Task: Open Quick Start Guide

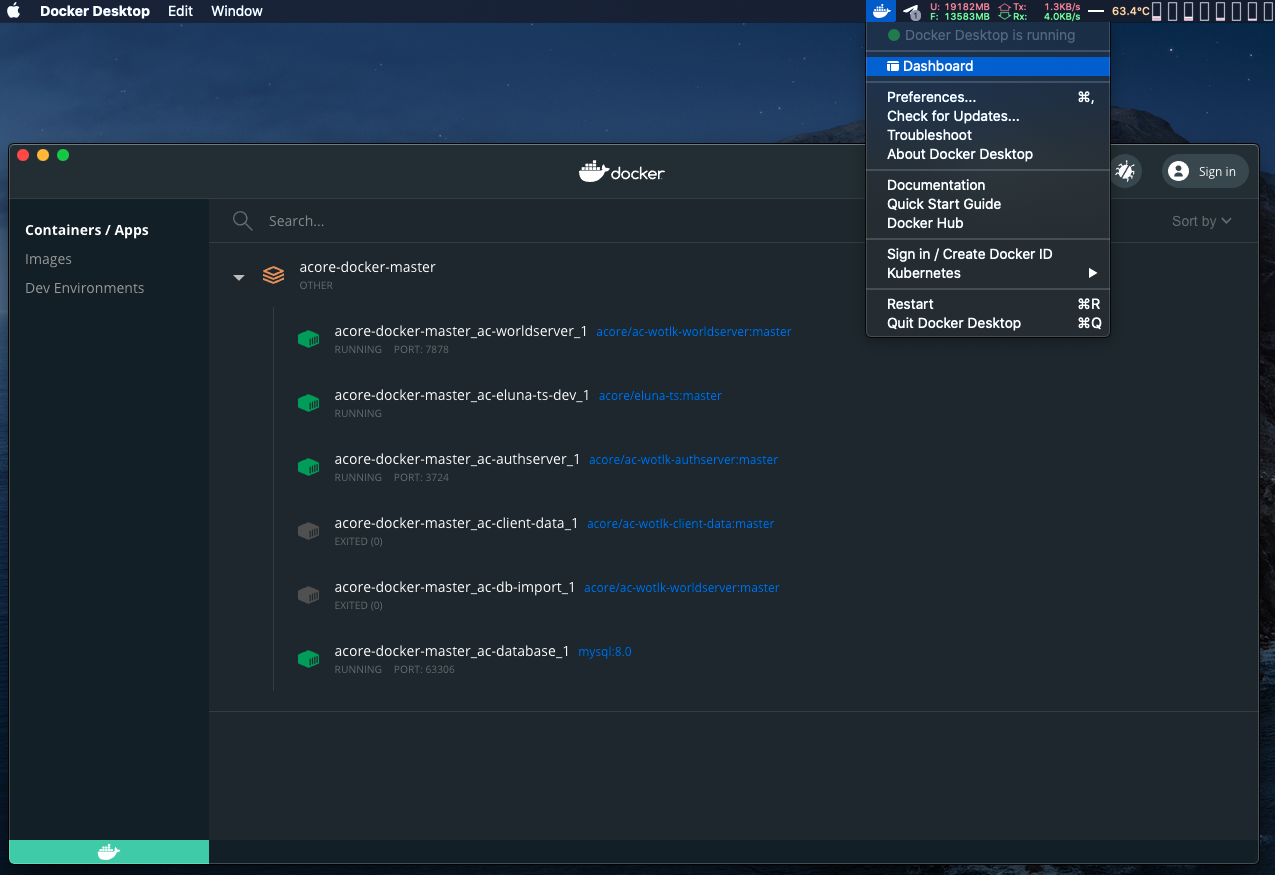Action: click(x=988, y=204)
